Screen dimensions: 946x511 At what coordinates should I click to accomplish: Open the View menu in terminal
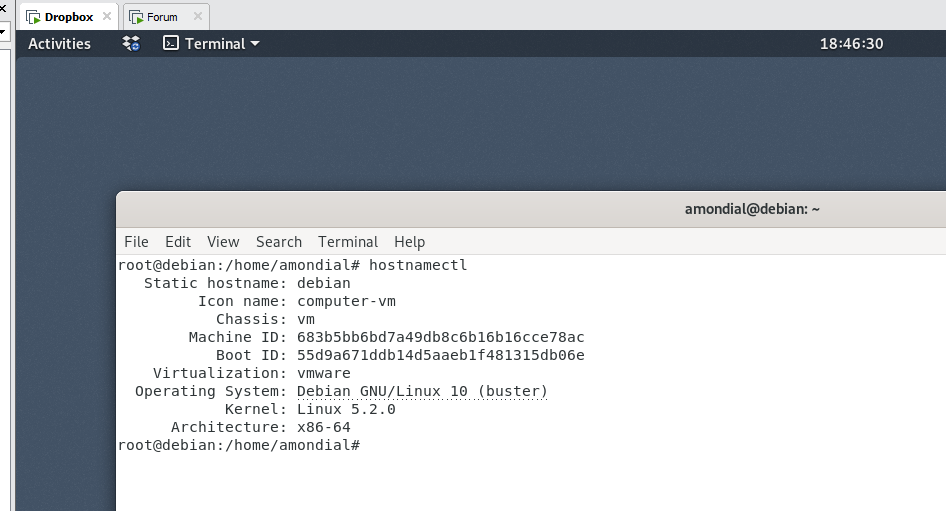coord(223,241)
